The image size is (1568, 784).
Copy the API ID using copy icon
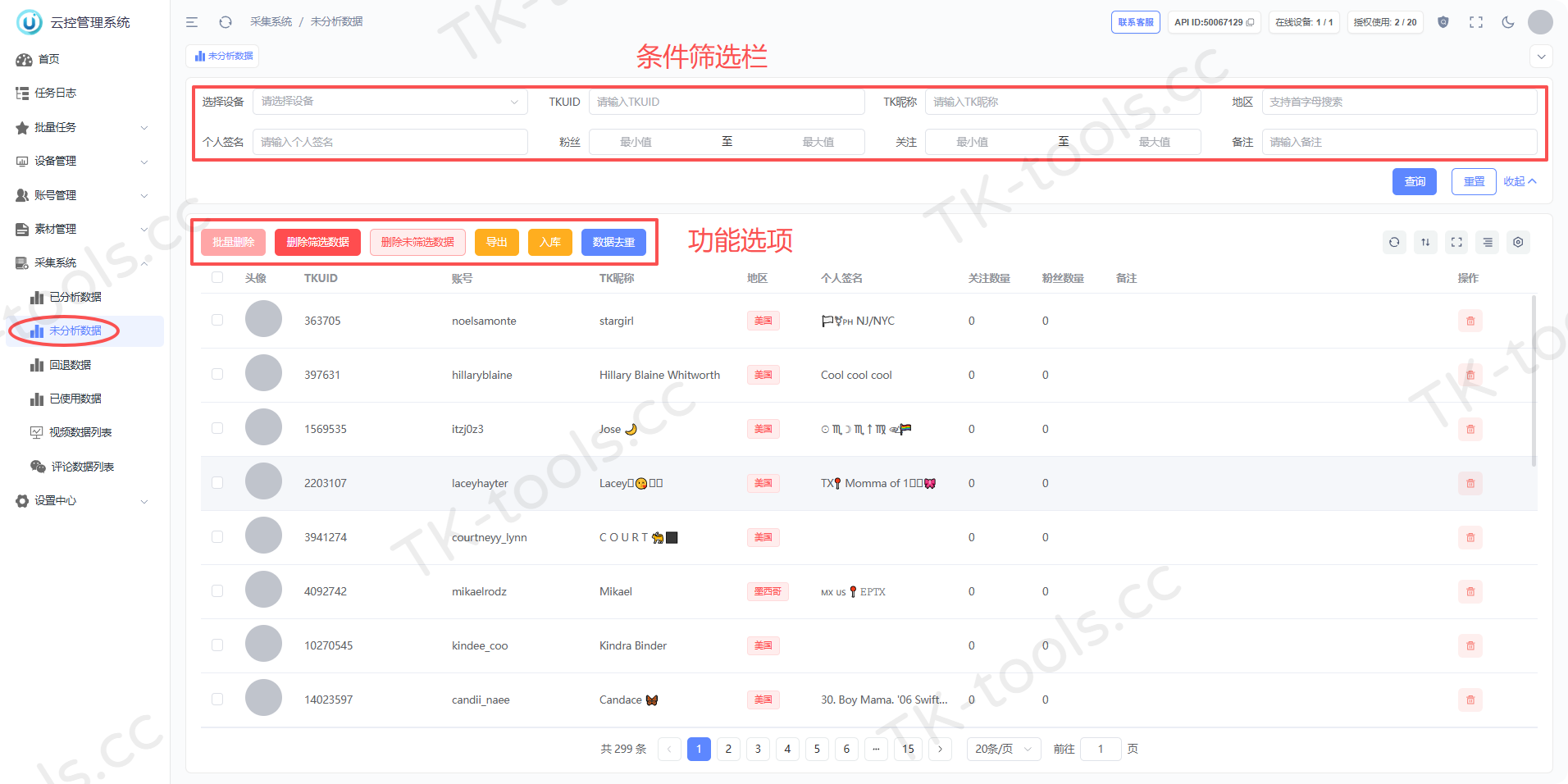point(1250,22)
